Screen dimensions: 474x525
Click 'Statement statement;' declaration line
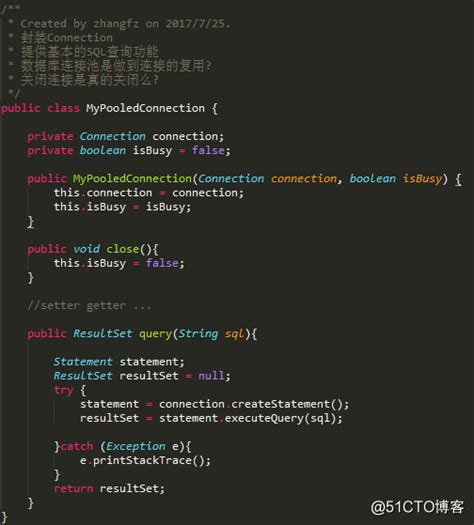pos(119,362)
